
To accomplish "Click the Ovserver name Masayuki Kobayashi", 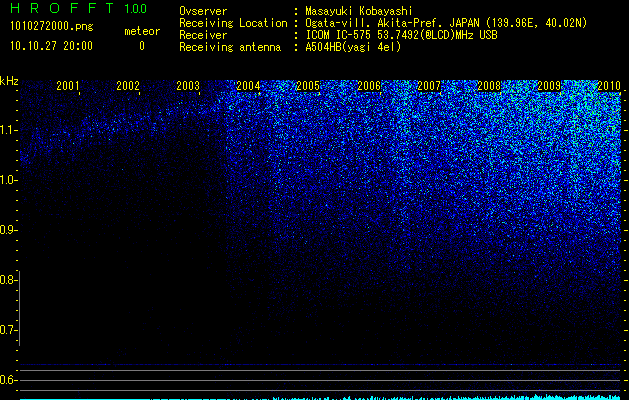I will [x=359, y=11].
